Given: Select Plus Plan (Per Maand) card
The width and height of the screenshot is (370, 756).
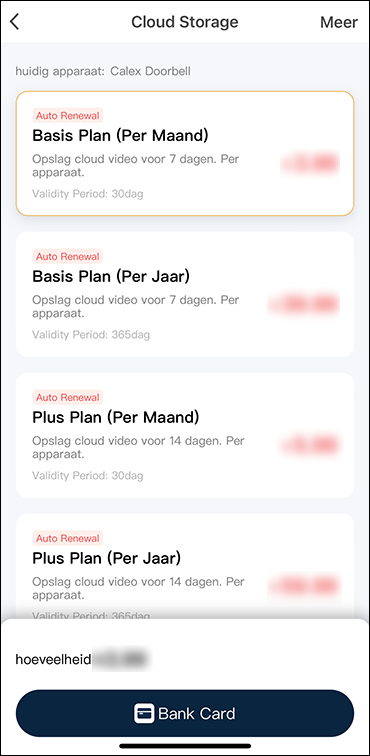Looking at the screenshot, I should 185,435.
